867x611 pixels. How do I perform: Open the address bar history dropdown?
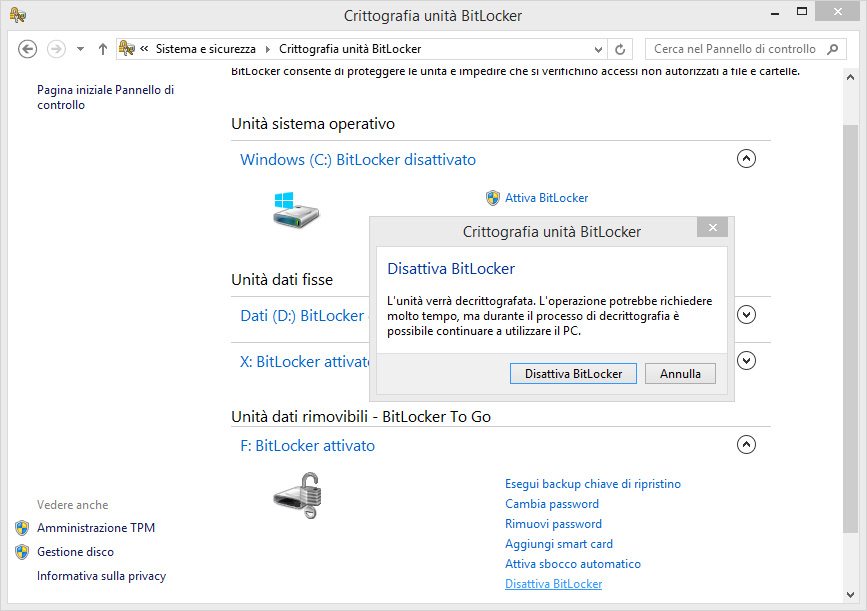pos(598,49)
